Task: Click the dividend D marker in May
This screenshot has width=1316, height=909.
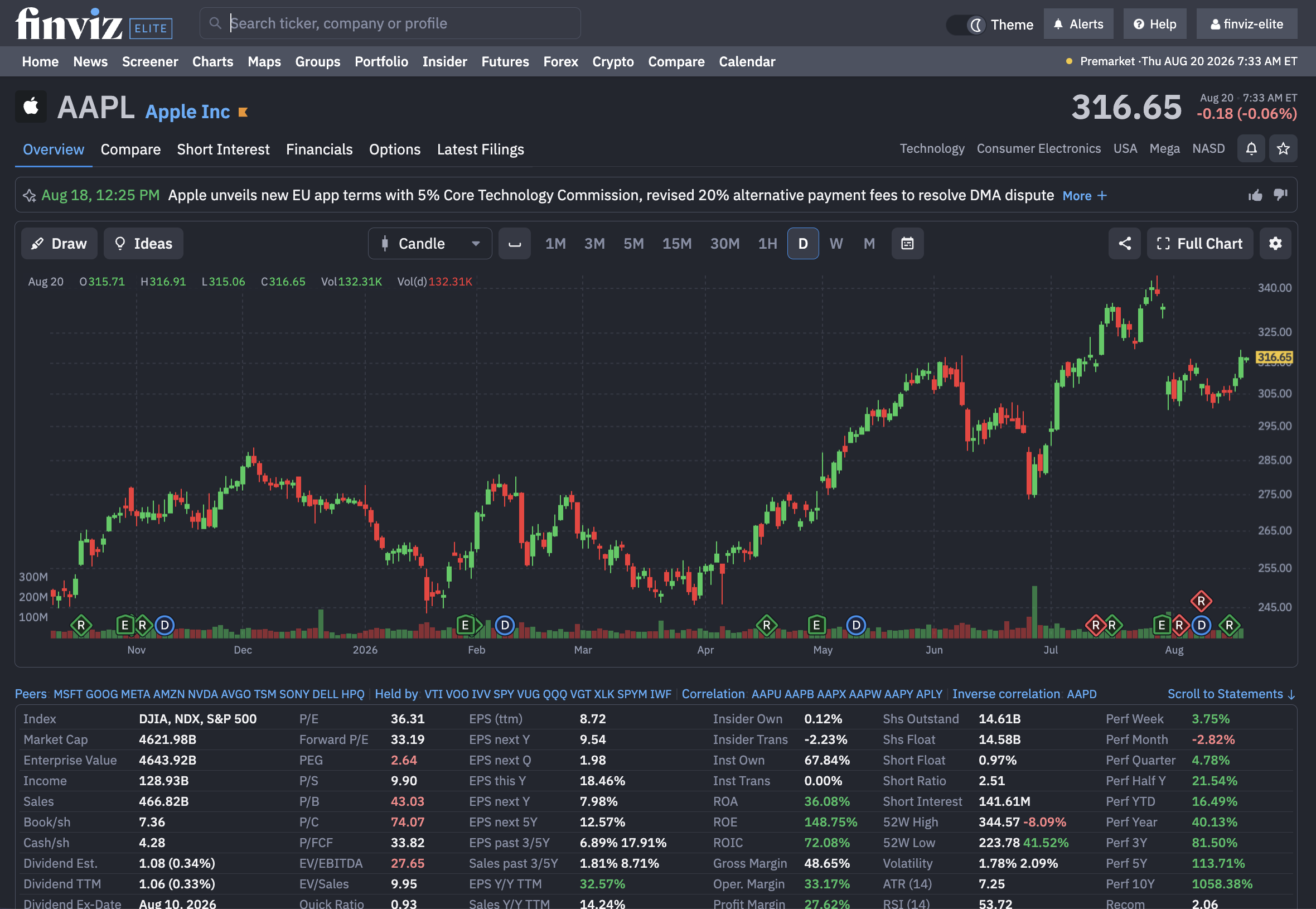Action: click(856, 625)
